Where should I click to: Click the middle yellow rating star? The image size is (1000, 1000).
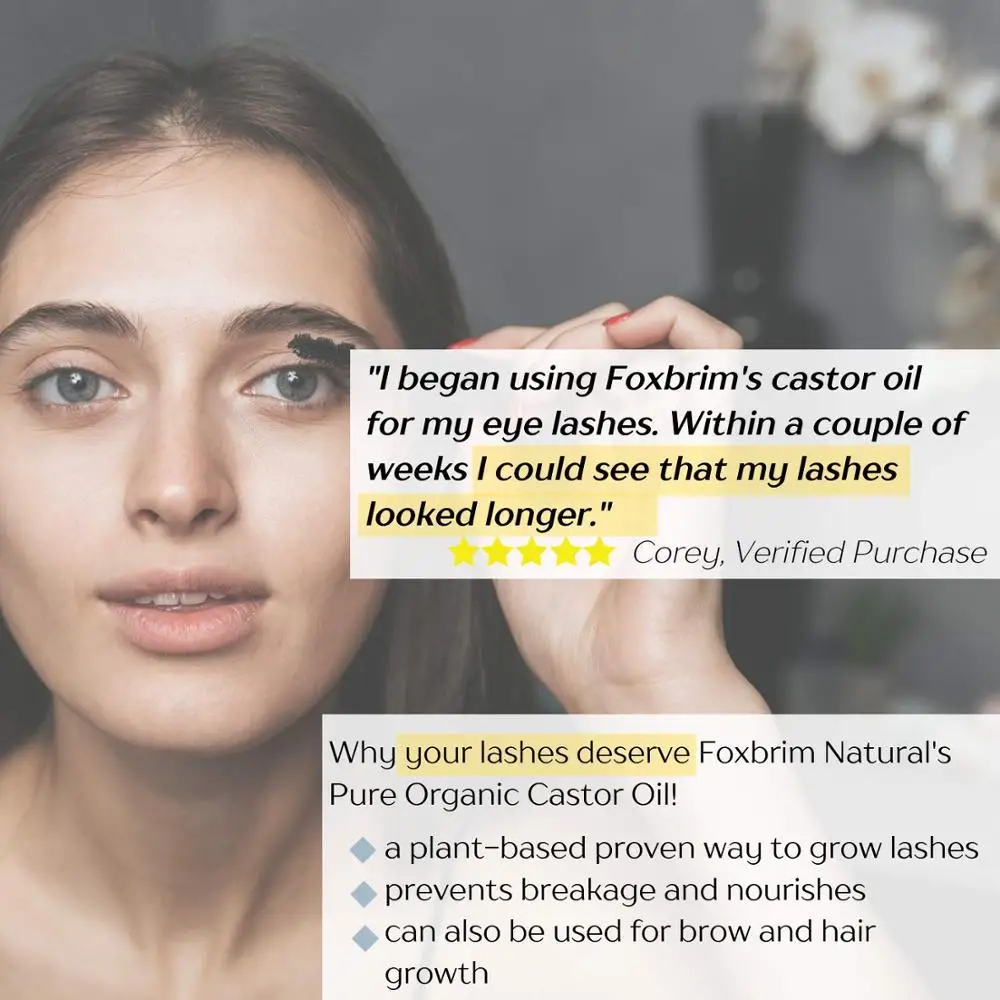[x=531, y=552]
